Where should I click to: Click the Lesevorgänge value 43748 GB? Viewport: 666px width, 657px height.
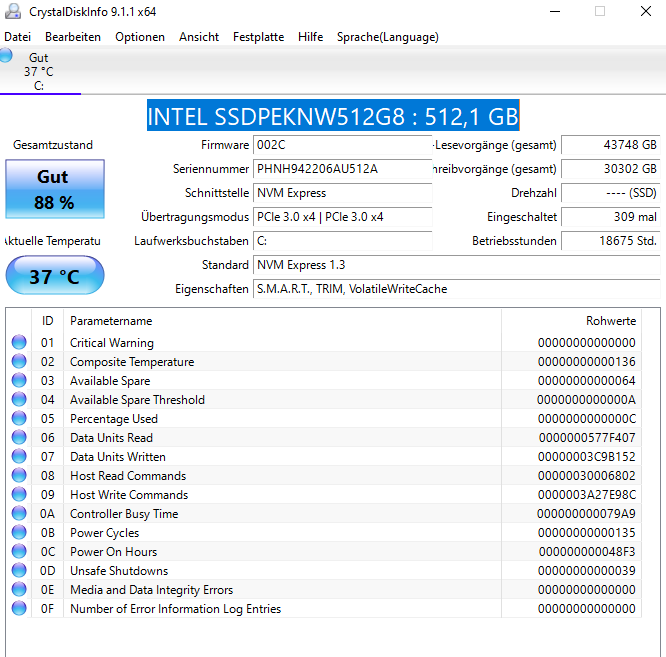click(x=610, y=145)
